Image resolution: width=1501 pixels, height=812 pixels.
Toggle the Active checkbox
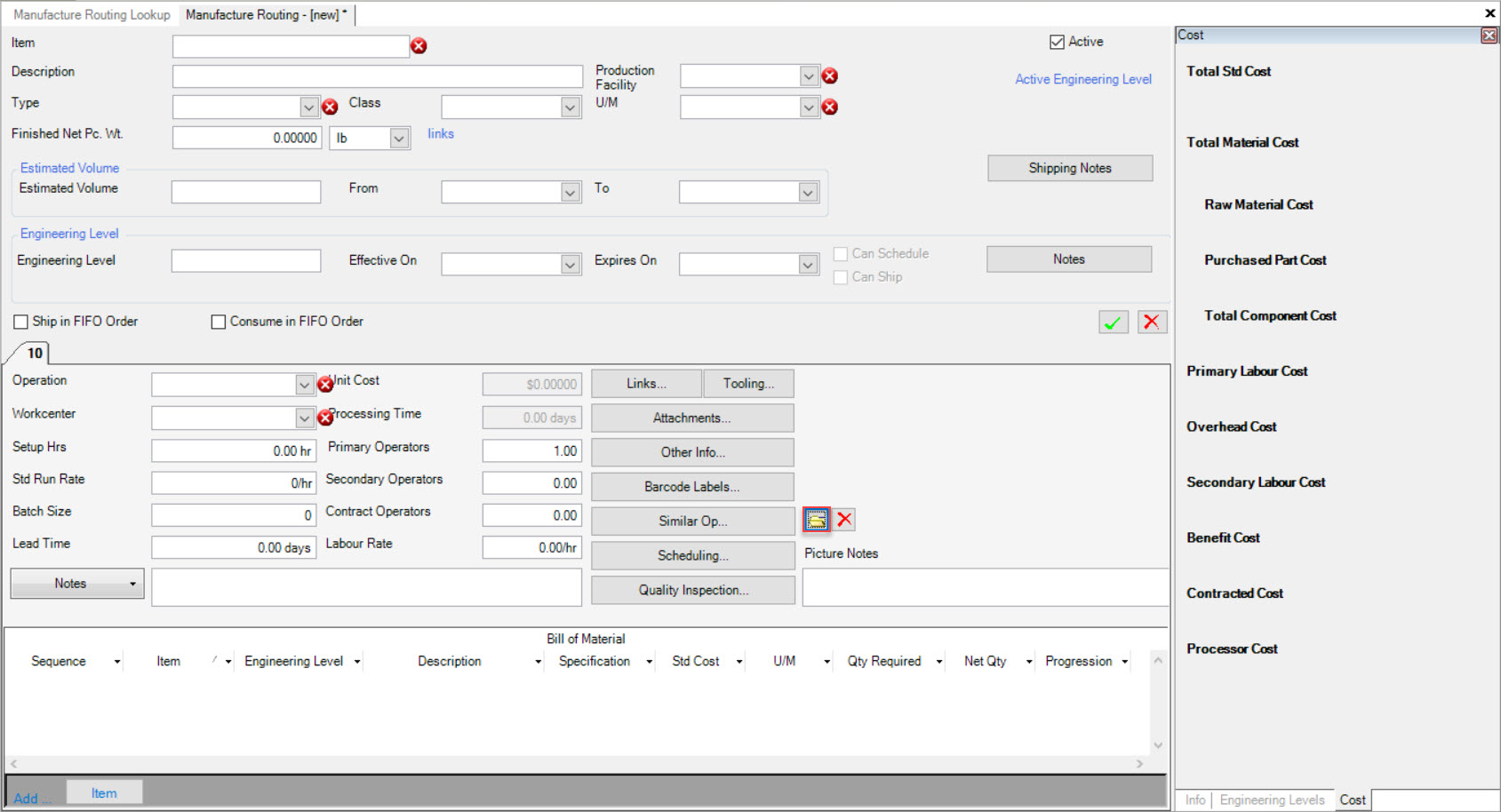click(1057, 42)
